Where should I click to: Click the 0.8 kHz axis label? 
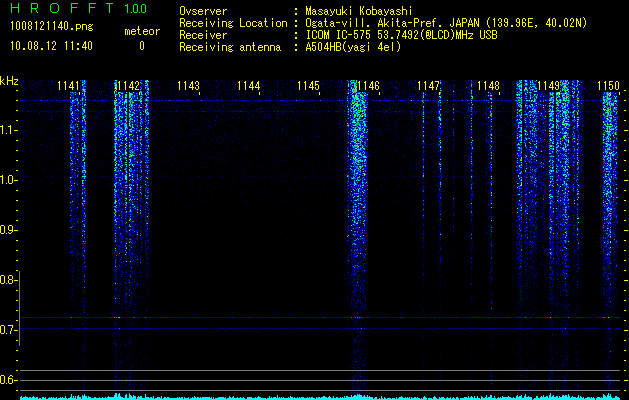point(8,280)
